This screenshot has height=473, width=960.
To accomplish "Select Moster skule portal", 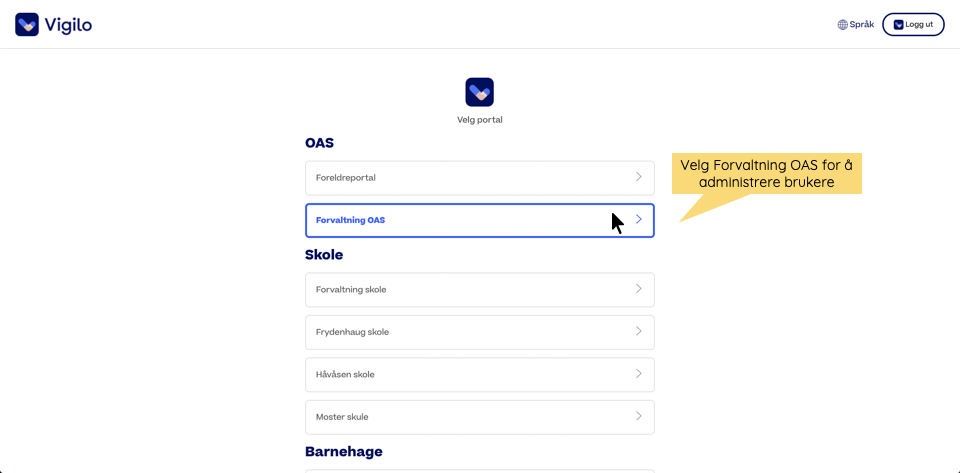I will click(x=450, y=417).
